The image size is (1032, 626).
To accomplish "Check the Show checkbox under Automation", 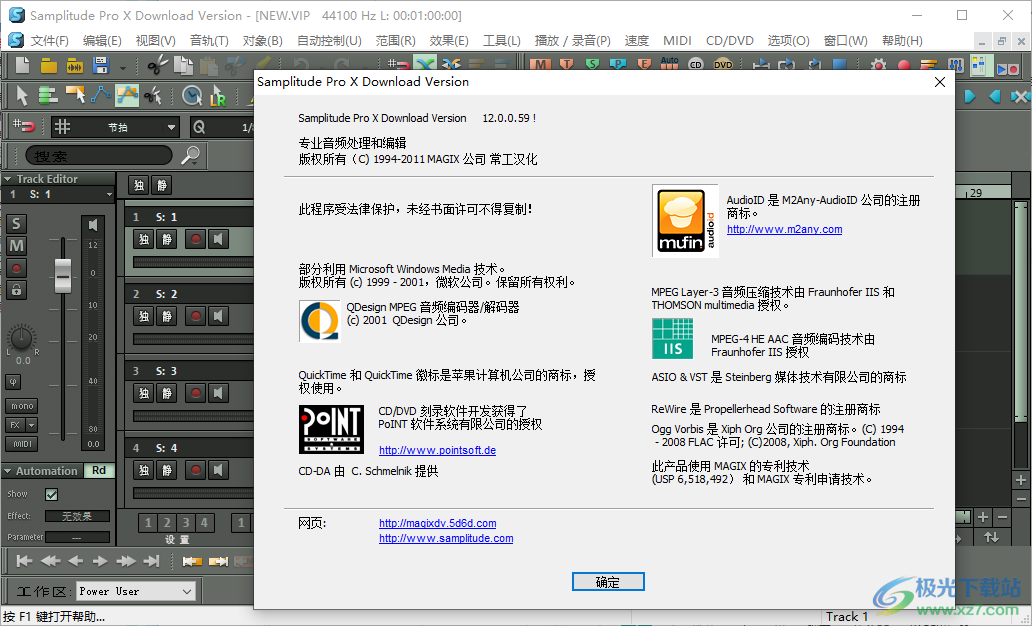I will [x=52, y=494].
